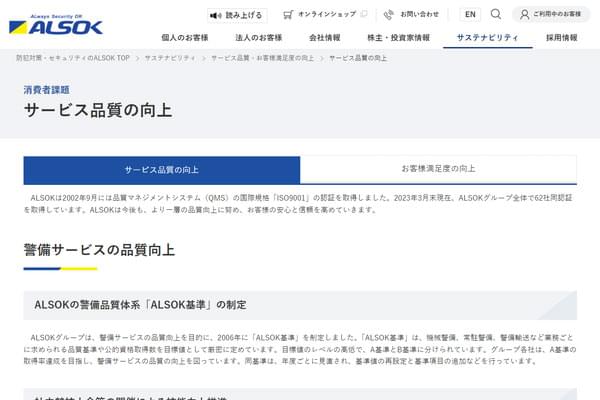The height and width of the screenshot is (400, 600).
Task: Click the 読み上げる button
Action: coord(237,15)
